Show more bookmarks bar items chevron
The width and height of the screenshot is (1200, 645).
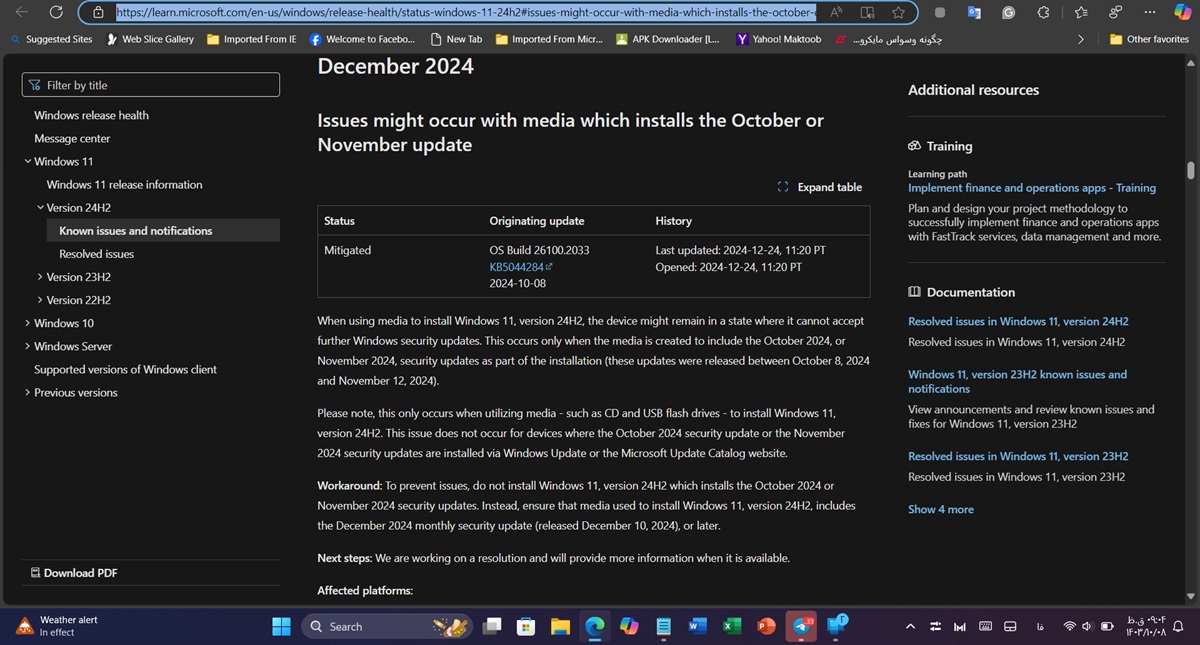click(x=1080, y=39)
